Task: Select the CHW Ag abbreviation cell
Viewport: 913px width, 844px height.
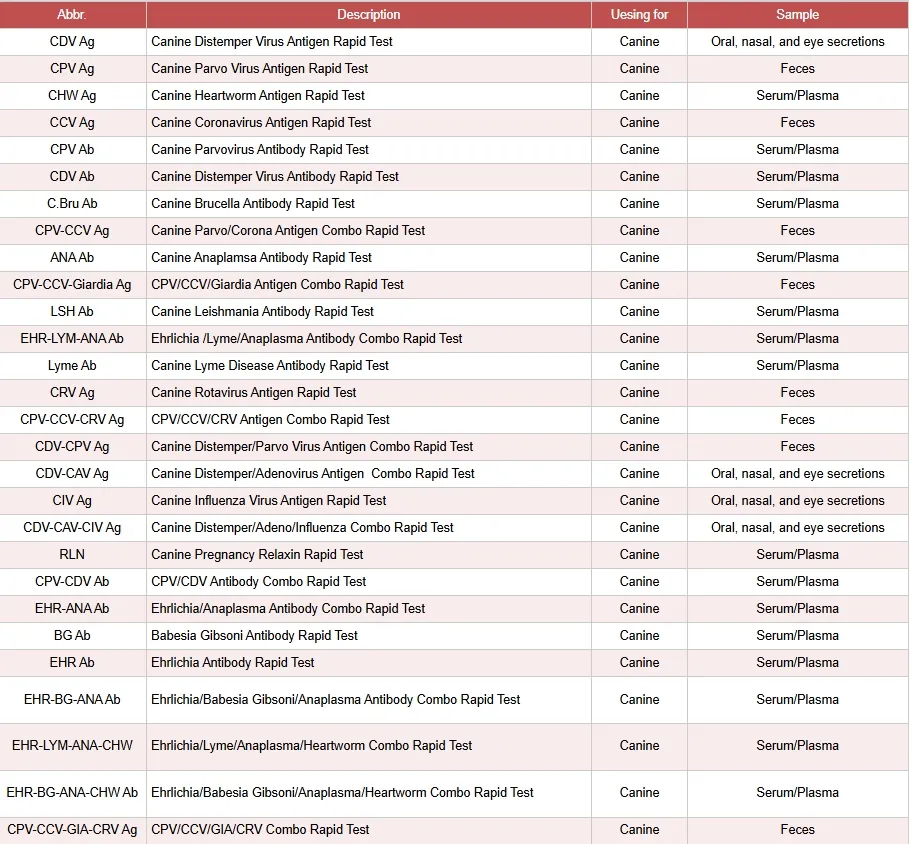Action: pyautogui.click(x=72, y=96)
